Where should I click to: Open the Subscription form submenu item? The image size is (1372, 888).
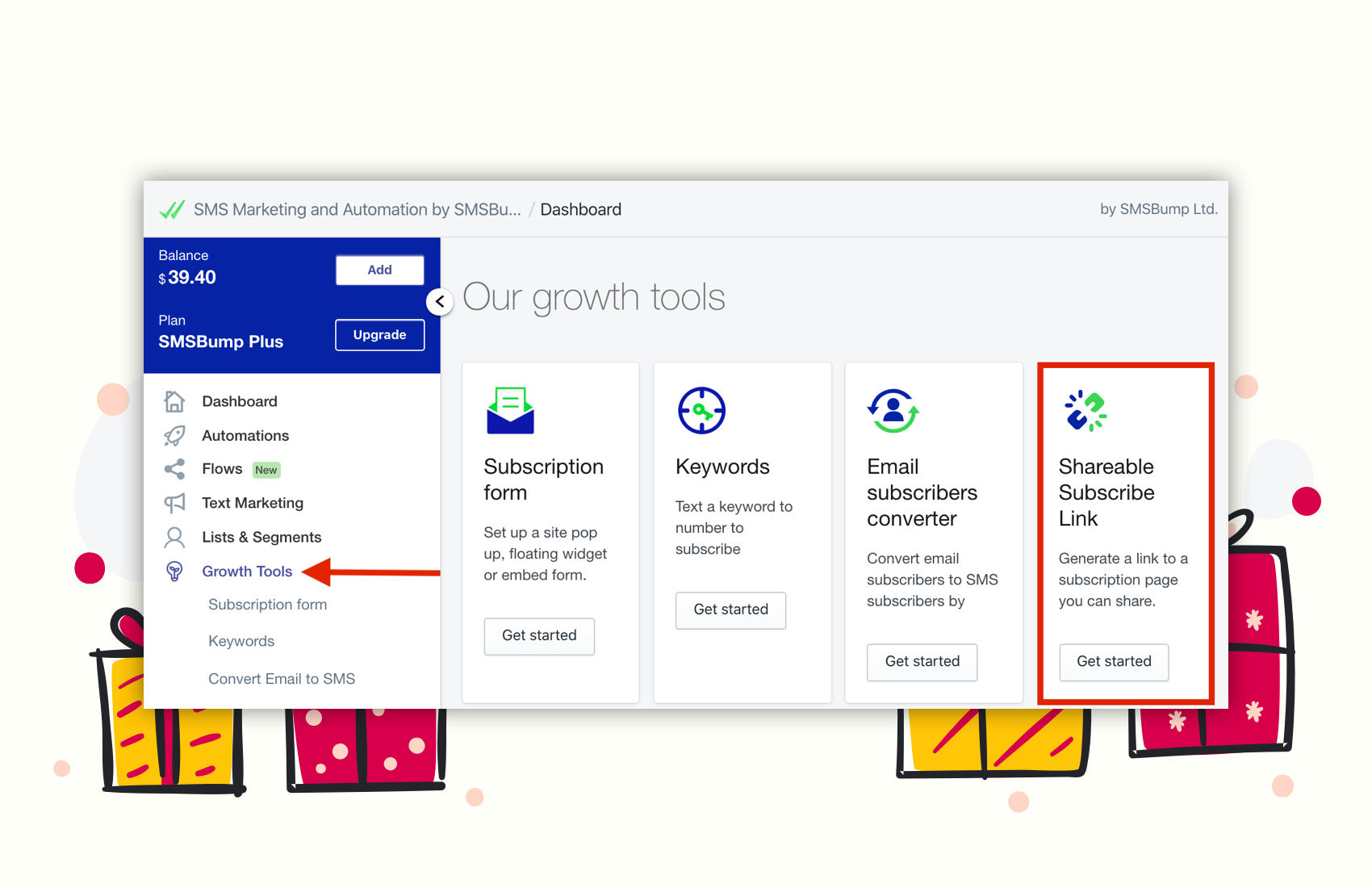point(267,605)
